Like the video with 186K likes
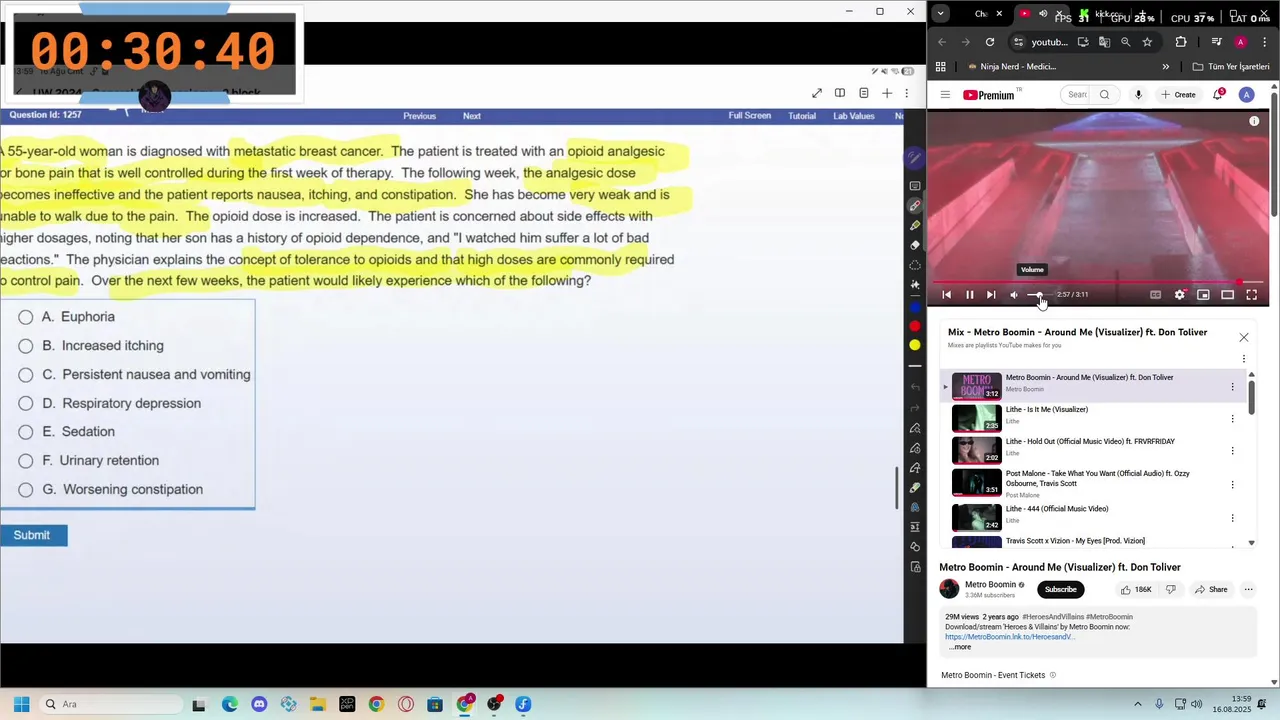Screen dimensions: 1280x720 pos(1136,590)
